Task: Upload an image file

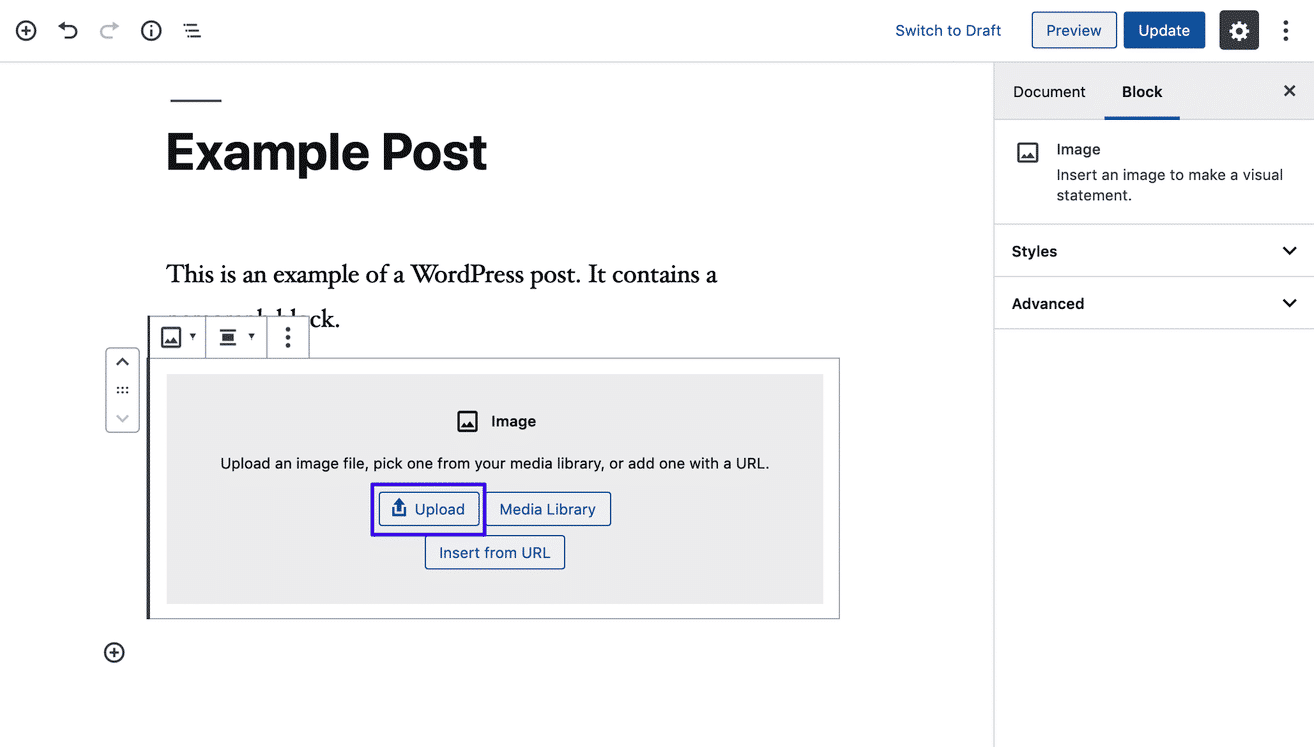Action: (x=428, y=509)
